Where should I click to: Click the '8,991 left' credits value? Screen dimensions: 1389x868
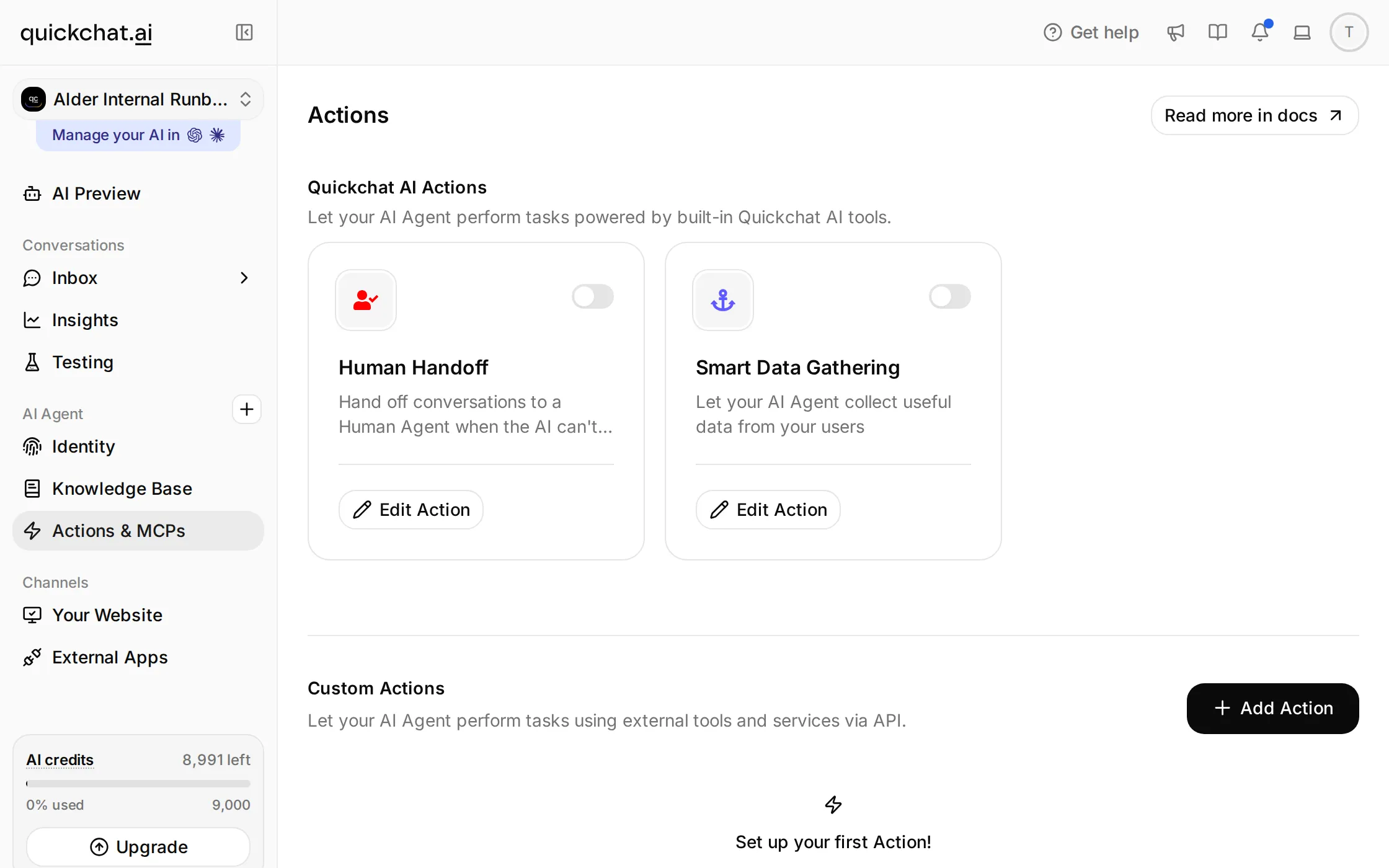(x=216, y=759)
